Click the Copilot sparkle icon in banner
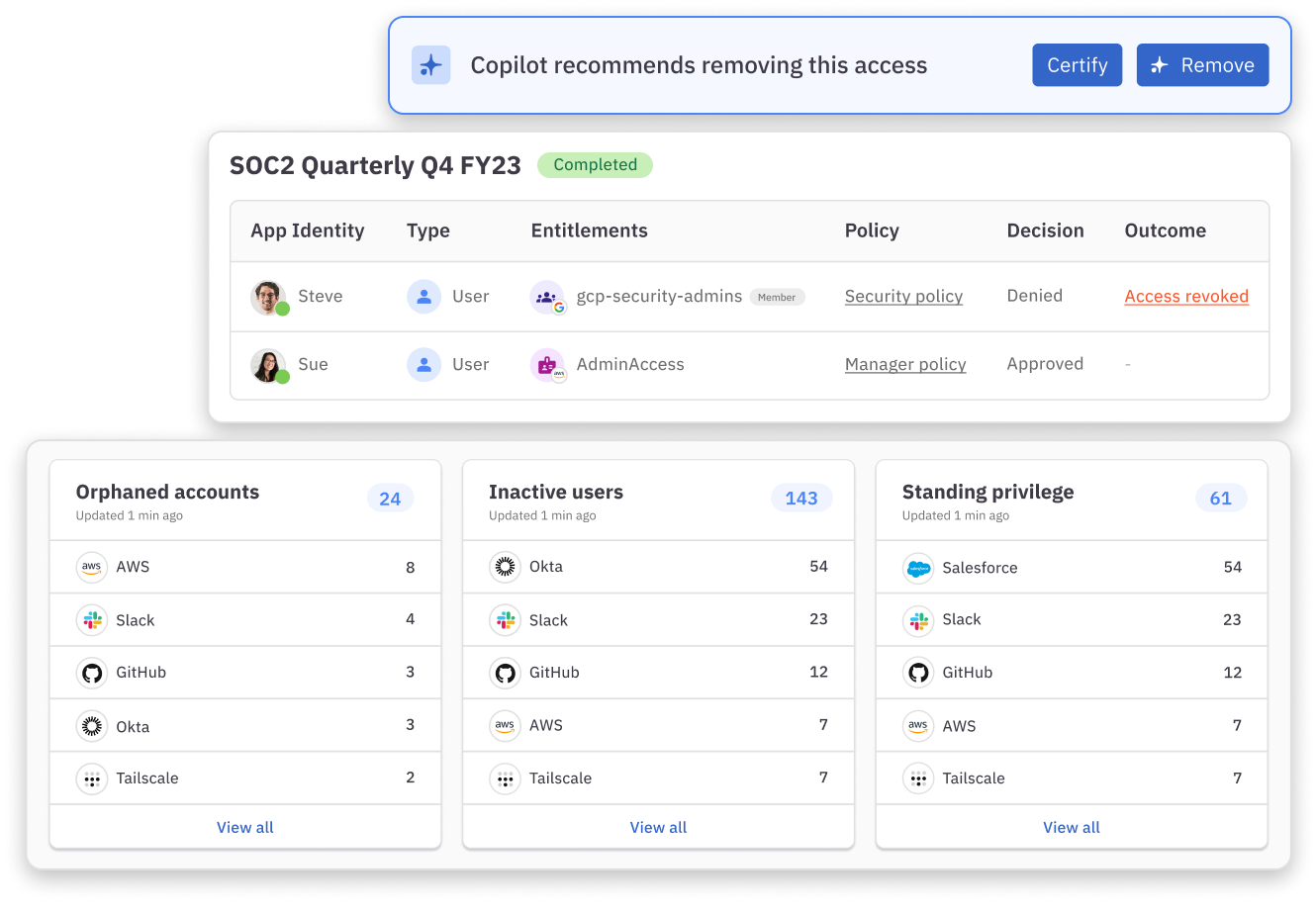The height and width of the screenshot is (916, 1316). [430, 65]
